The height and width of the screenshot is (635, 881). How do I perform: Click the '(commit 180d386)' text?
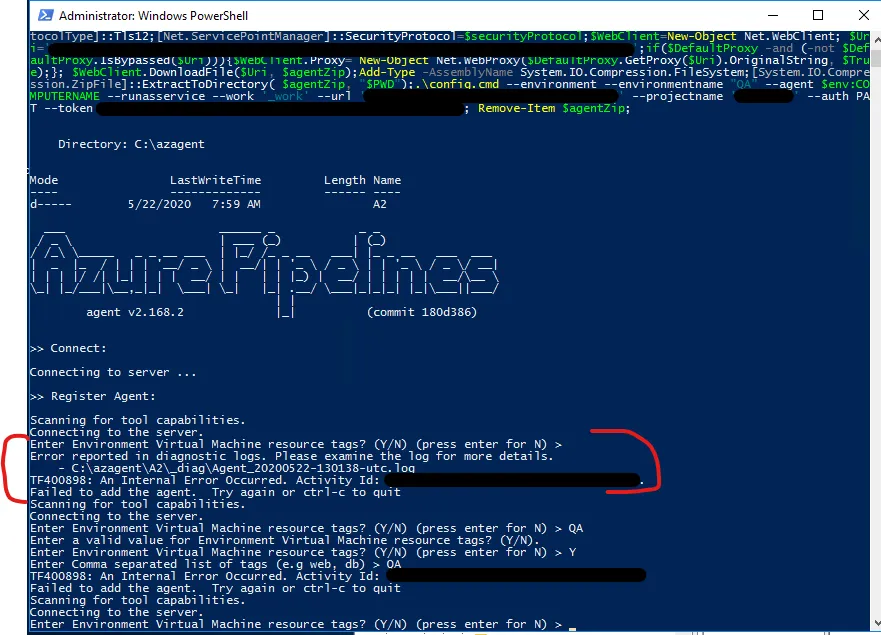pyautogui.click(x=421, y=312)
